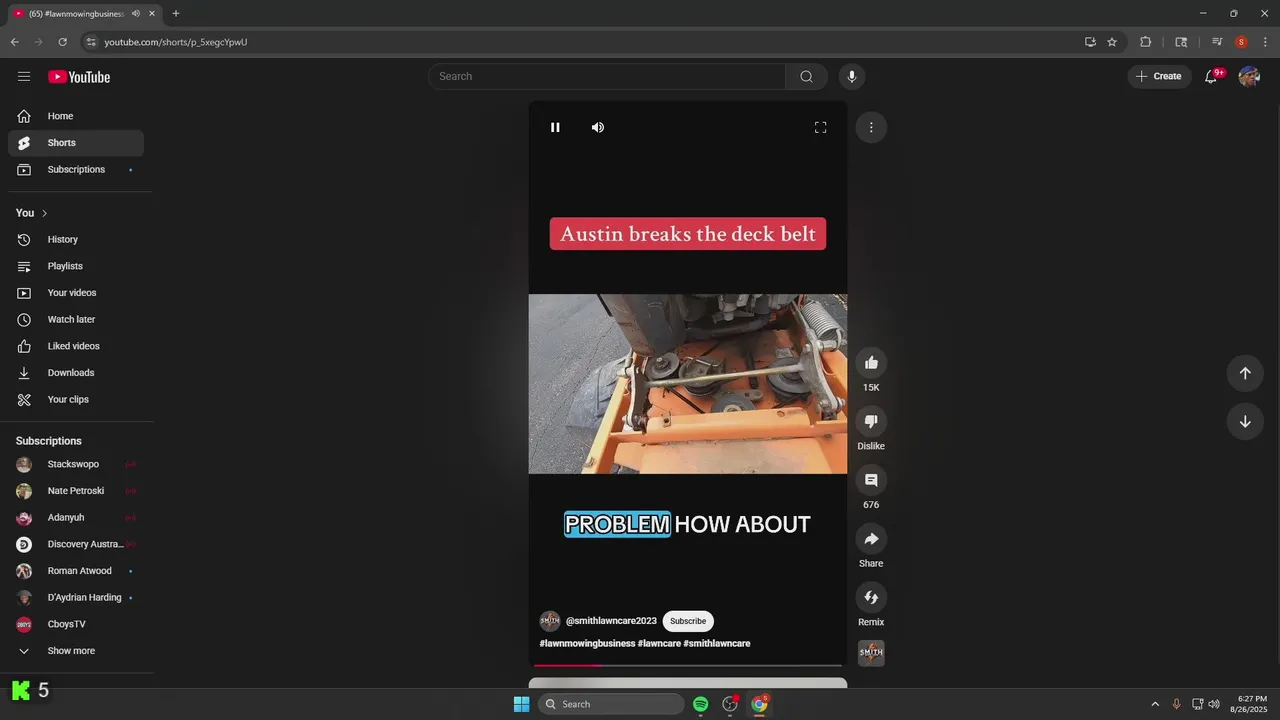
Task: Click the taskbar Search box
Action: 611,704
